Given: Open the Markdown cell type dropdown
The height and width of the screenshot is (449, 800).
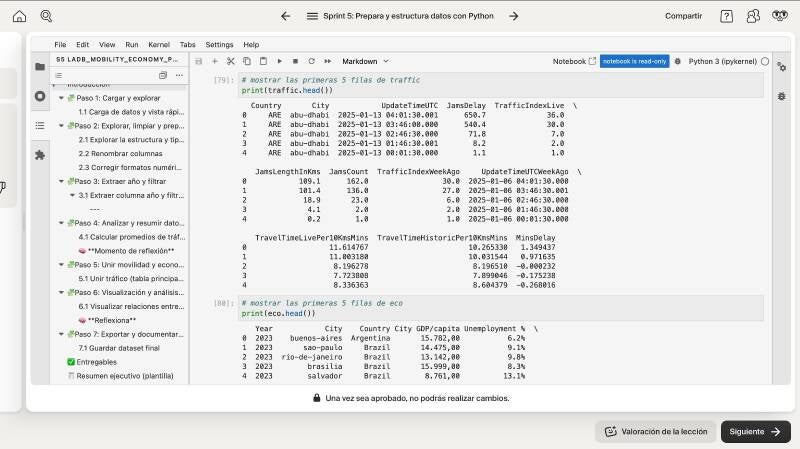Looking at the screenshot, I should click(x=365, y=61).
